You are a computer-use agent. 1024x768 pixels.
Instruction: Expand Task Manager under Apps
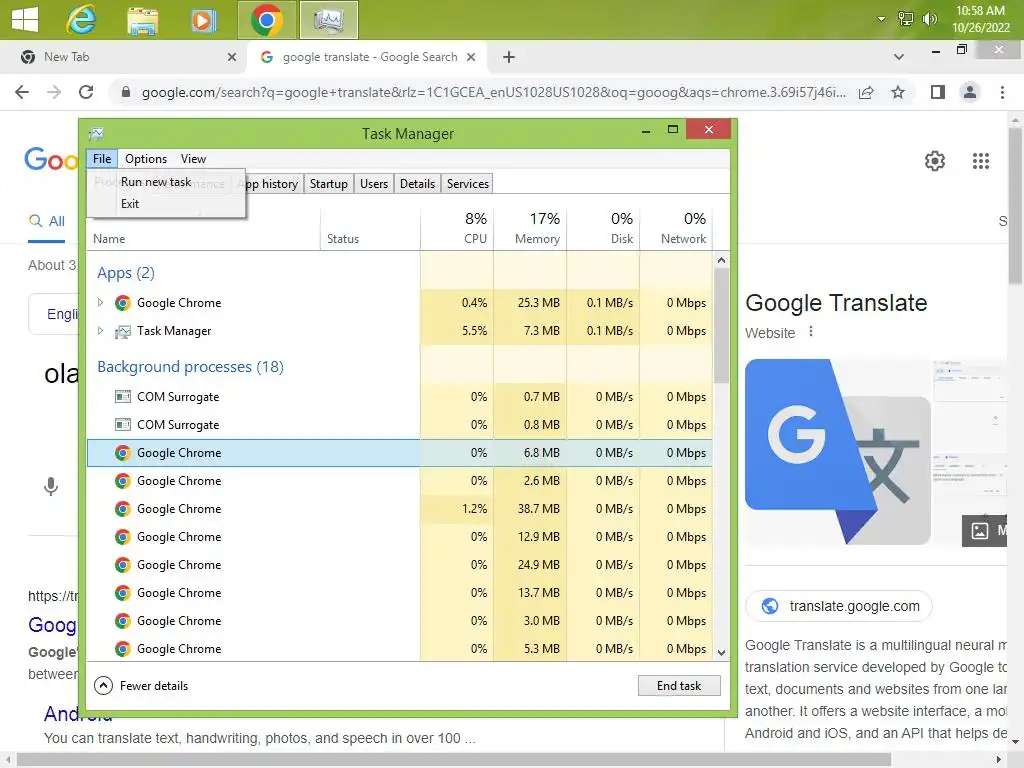[x=100, y=330]
